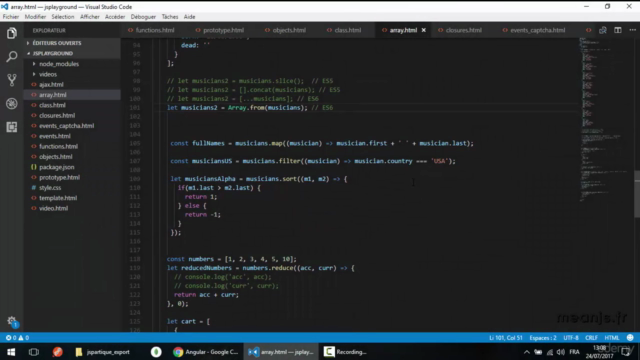Image resolution: width=640 pixels, height=360 pixels.
Task: Click the open preview to side icon
Action: 602,30
